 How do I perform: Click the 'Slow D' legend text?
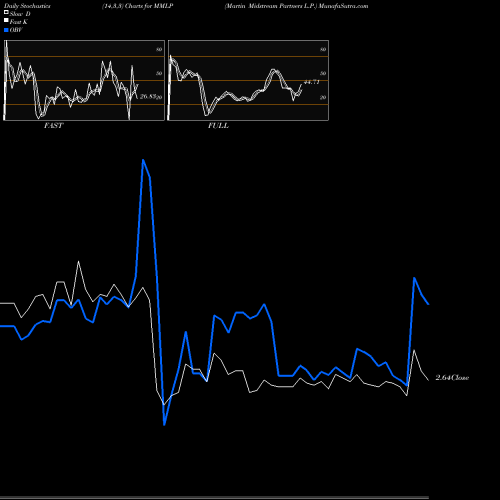(x=20, y=14)
